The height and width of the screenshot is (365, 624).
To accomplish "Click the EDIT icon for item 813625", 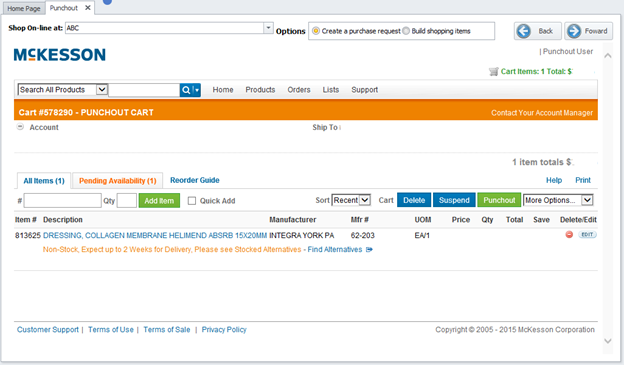I will pyautogui.click(x=587, y=234).
